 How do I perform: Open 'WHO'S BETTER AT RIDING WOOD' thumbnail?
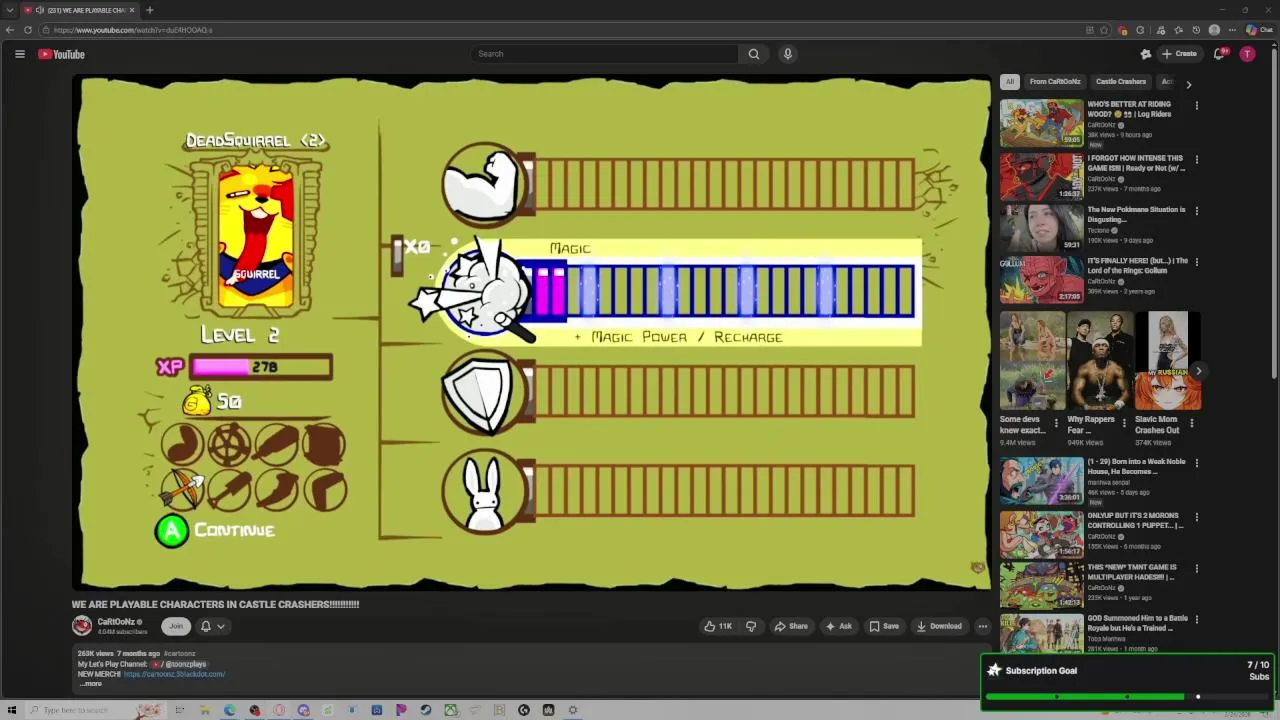pyautogui.click(x=1041, y=123)
